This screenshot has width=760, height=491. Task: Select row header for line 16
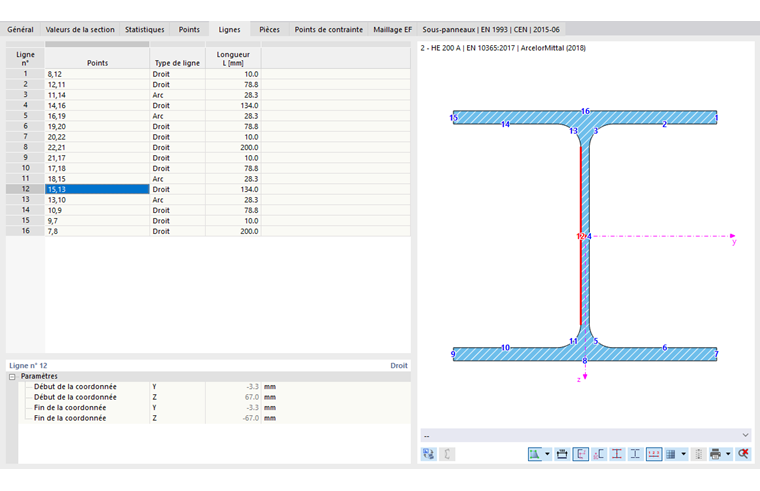(x=25, y=231)
